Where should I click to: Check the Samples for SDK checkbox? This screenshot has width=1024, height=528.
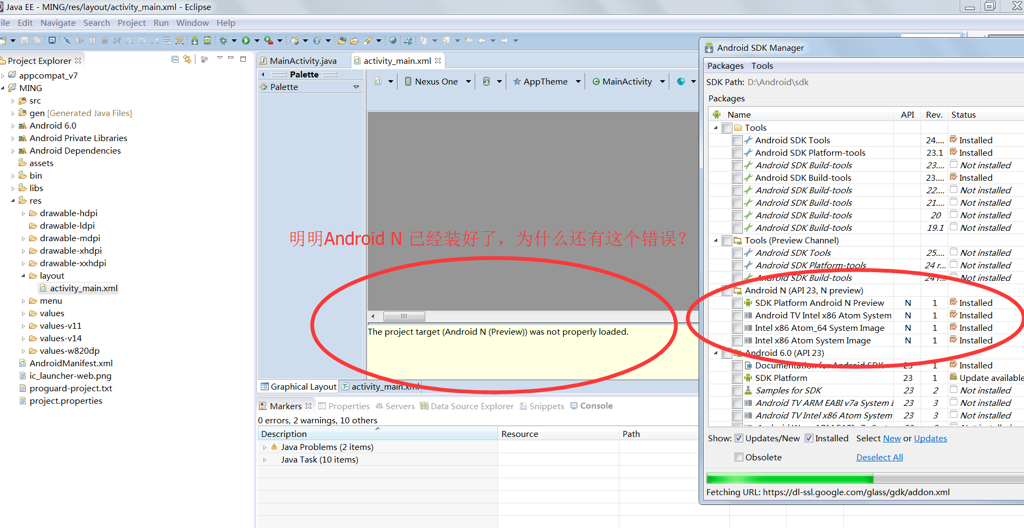[x=737, y=391]
